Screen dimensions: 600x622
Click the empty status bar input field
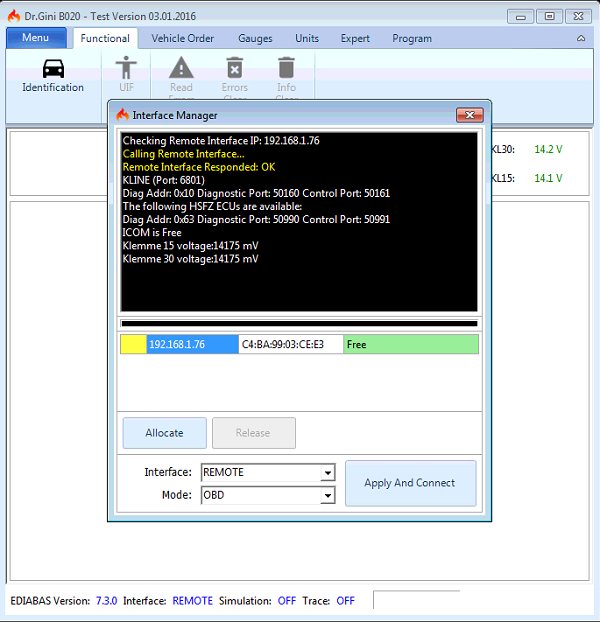pos(415,600)
